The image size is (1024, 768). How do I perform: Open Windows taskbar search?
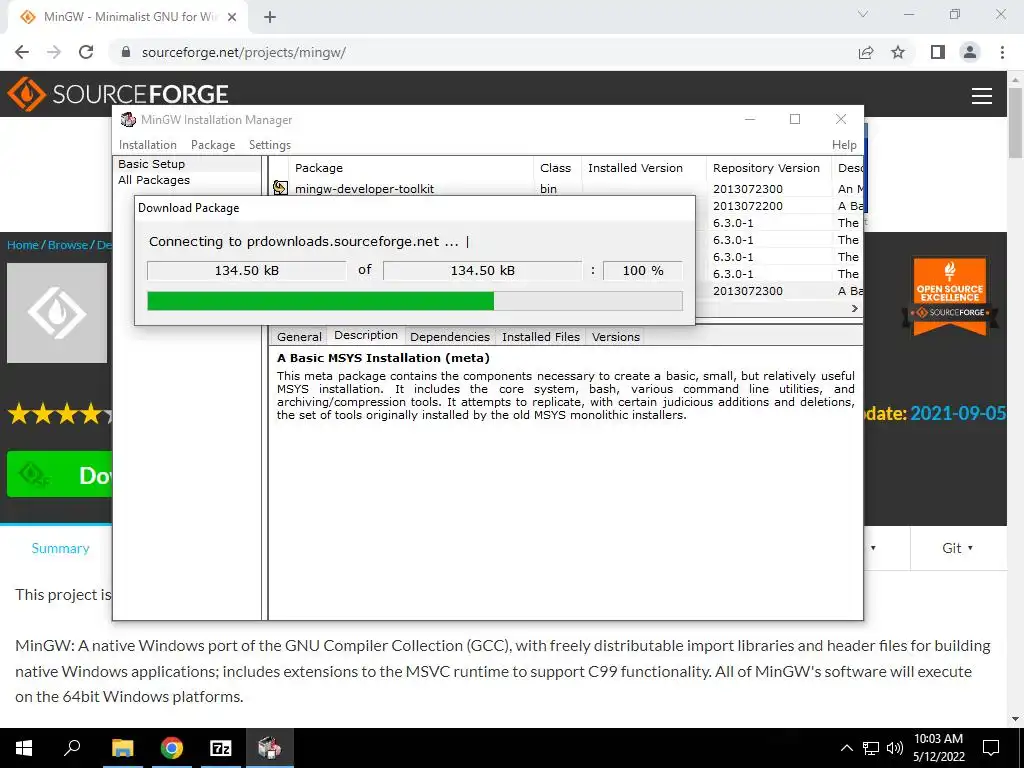click(72, 748)
